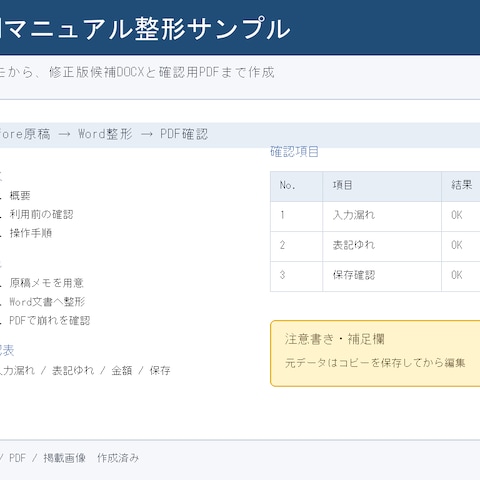Click the PDF footer text
This screenshot has width=480, height=480.
coord(17,458)
